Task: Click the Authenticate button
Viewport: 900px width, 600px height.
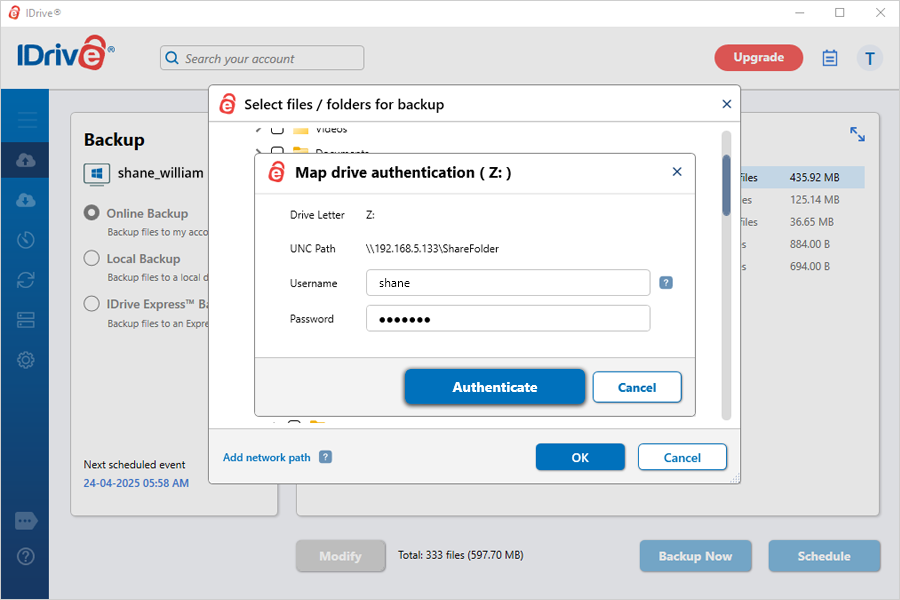Action: pos(494,387)
